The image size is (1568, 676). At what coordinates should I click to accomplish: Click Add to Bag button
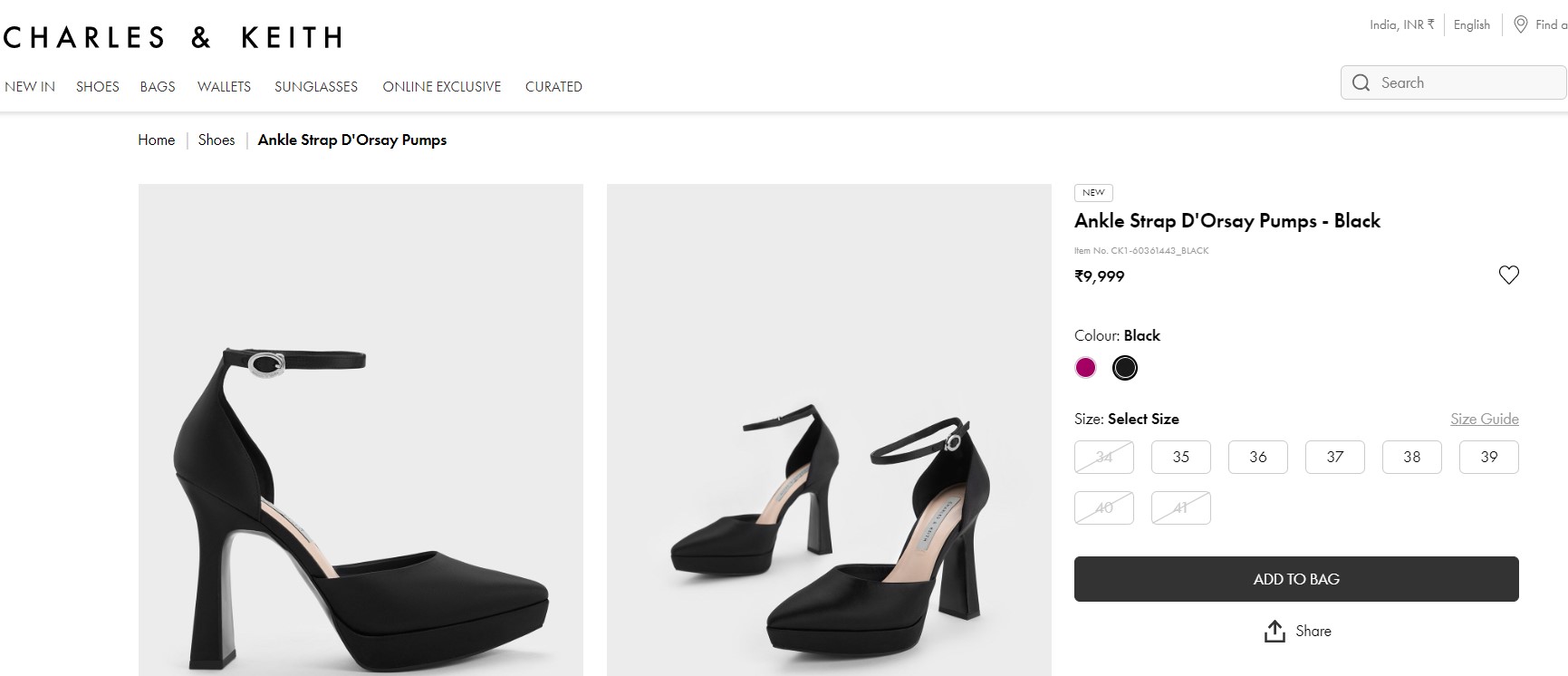tap(1295, 579)
